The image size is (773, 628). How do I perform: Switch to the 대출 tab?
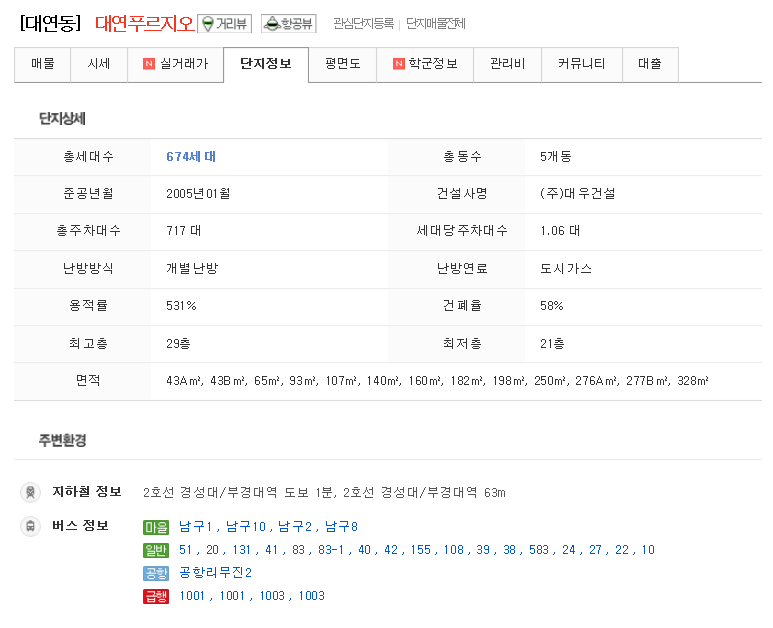pyautogui.click(x=650, y=64)
